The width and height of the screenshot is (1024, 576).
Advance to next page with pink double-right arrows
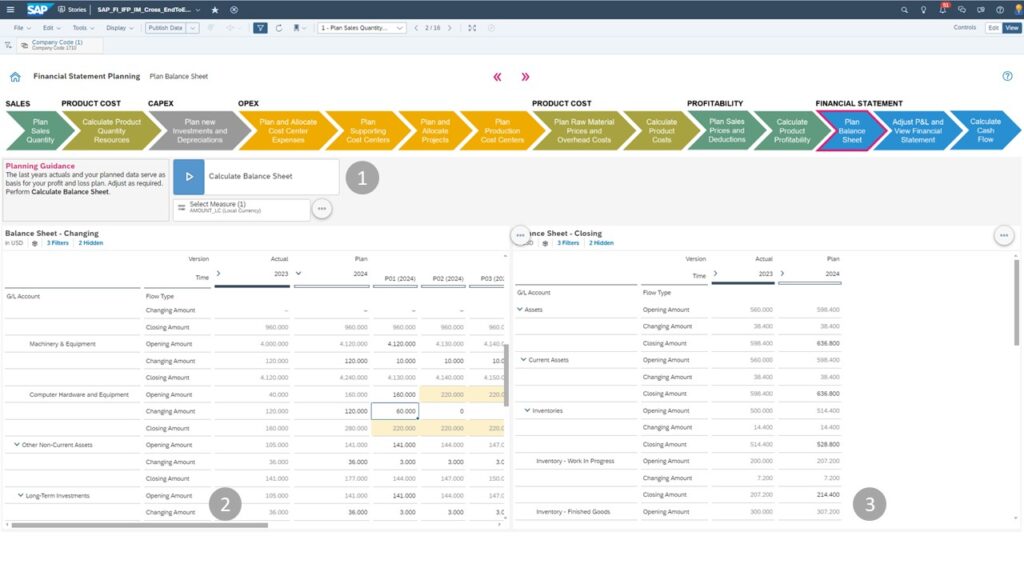coord(525,77)
